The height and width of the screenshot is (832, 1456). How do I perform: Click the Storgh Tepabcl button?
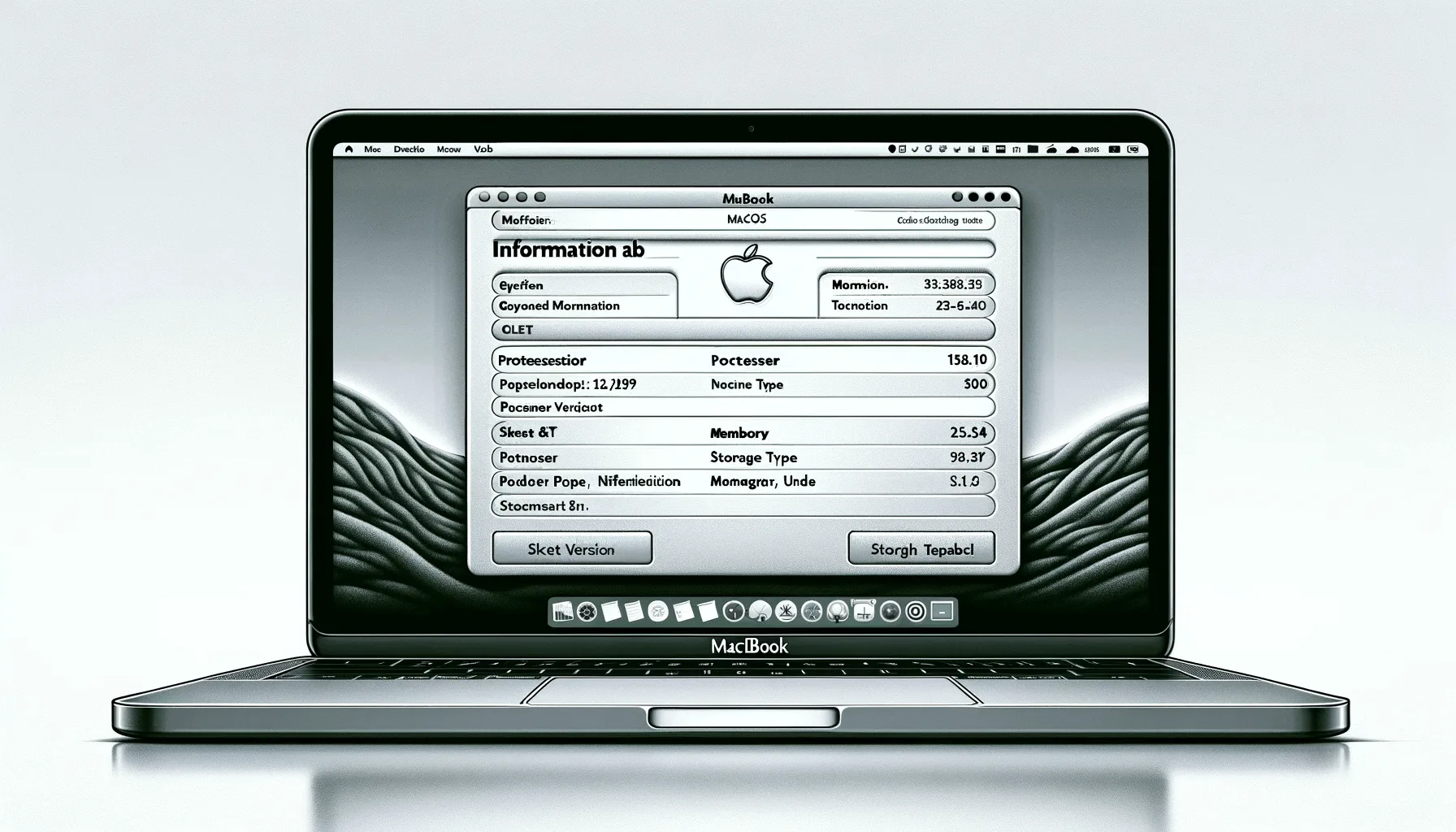(921, 548)
